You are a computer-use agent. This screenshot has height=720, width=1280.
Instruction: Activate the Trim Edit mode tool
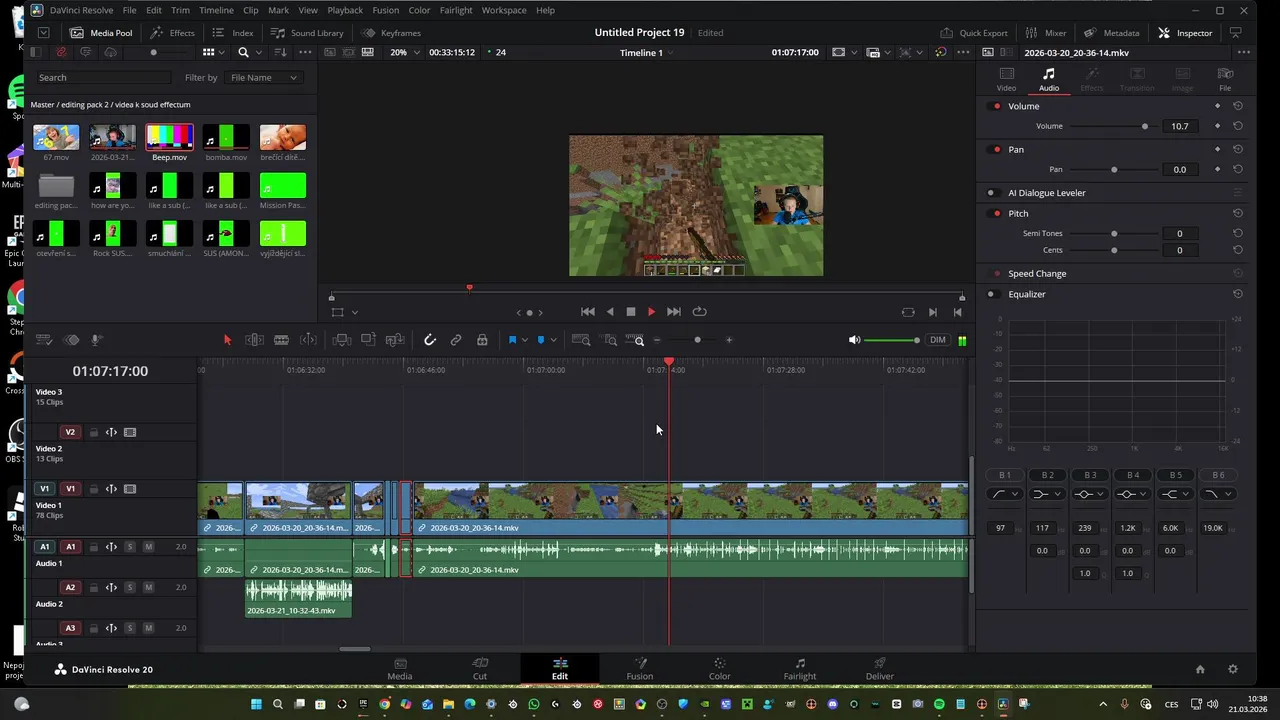tap(255, 340)
